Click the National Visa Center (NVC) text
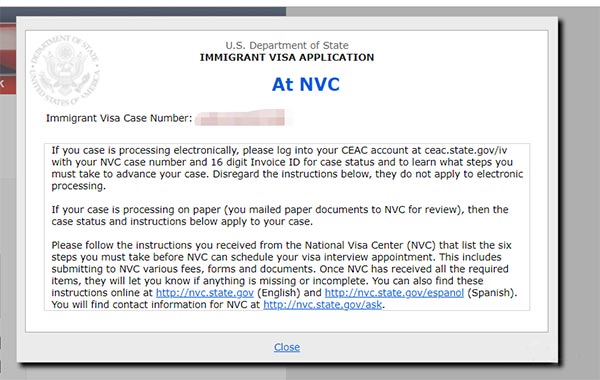Image resolution: width=600 pixels, height=380 pixels. (x=370, y=245)
